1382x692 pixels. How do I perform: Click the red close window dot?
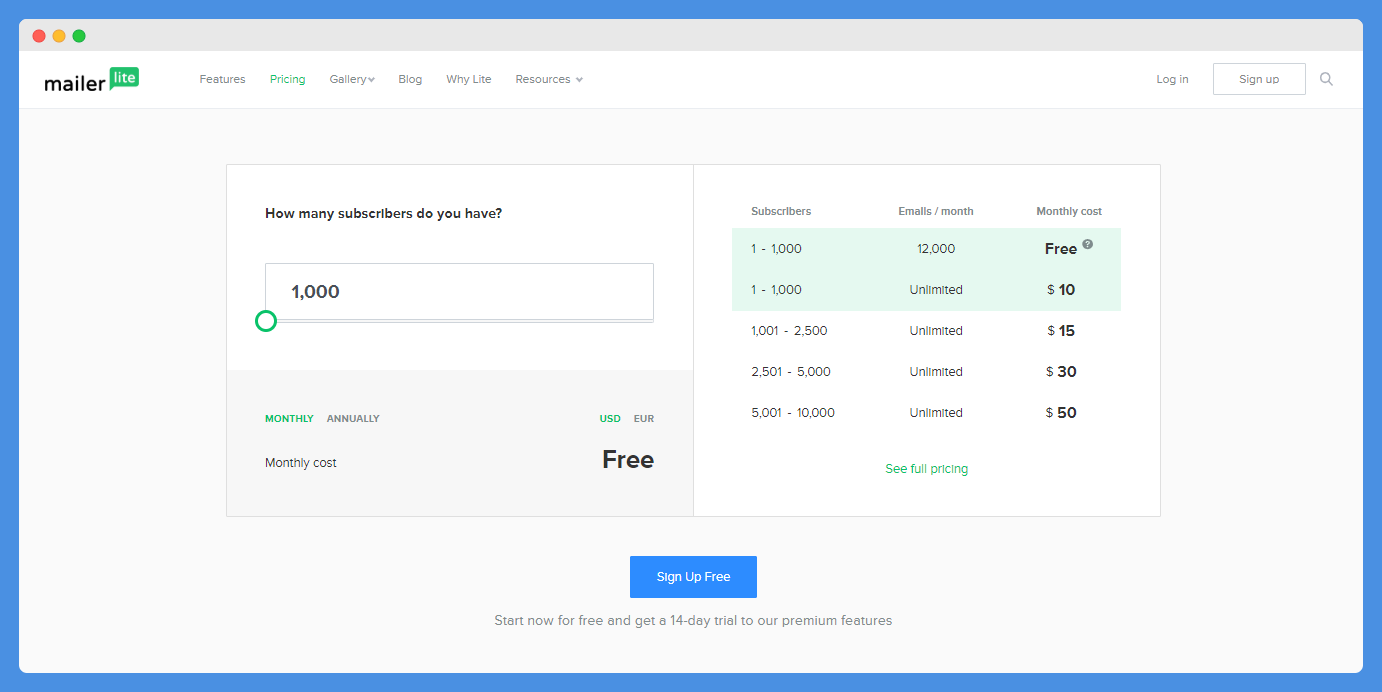[x=39, y=36]
